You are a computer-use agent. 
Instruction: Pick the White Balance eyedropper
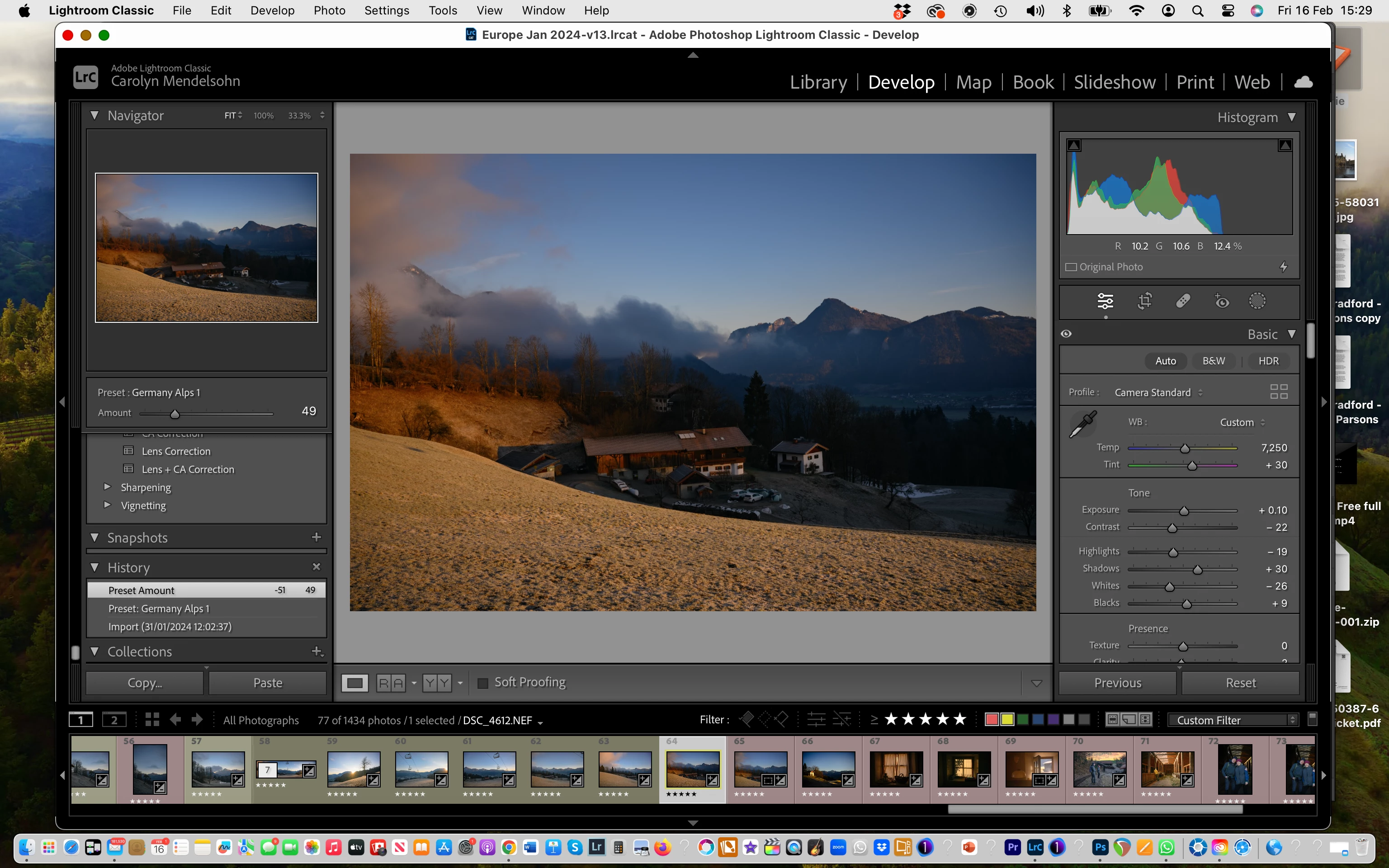coord(1082,424)
